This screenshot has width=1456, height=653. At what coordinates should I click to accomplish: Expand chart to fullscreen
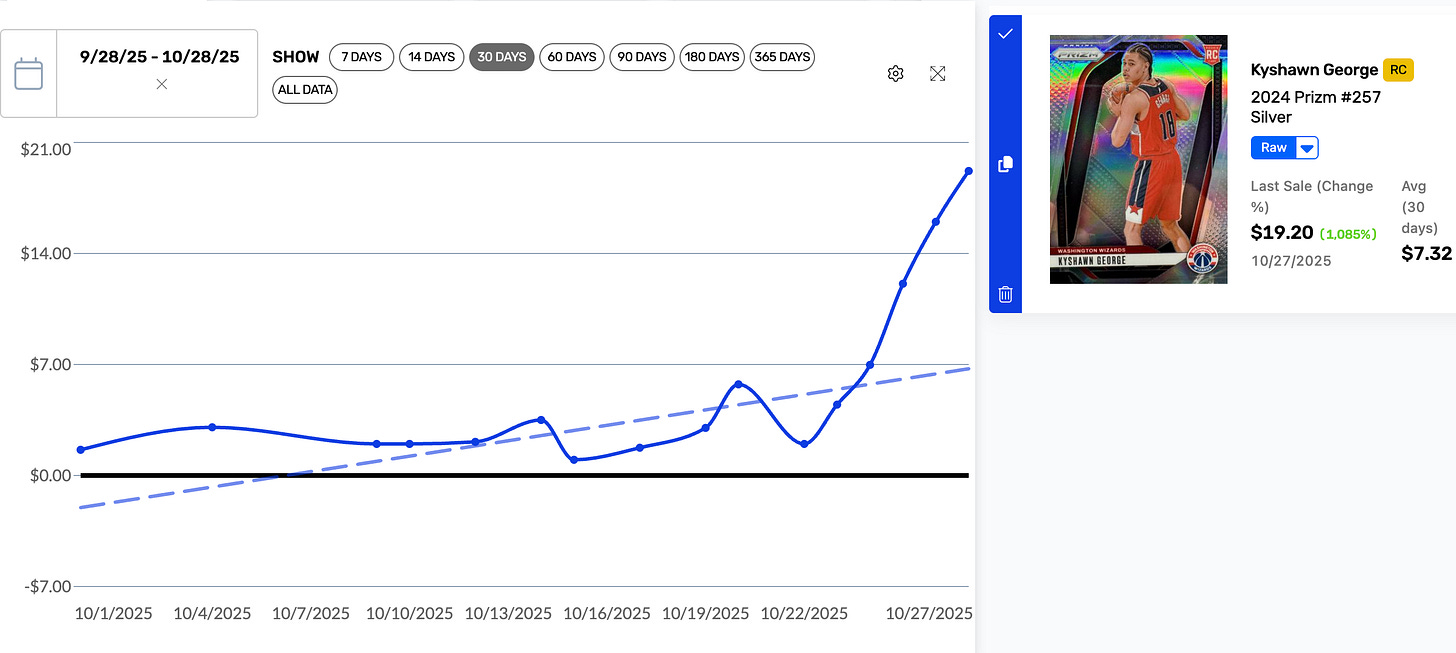tap(937, 73)
